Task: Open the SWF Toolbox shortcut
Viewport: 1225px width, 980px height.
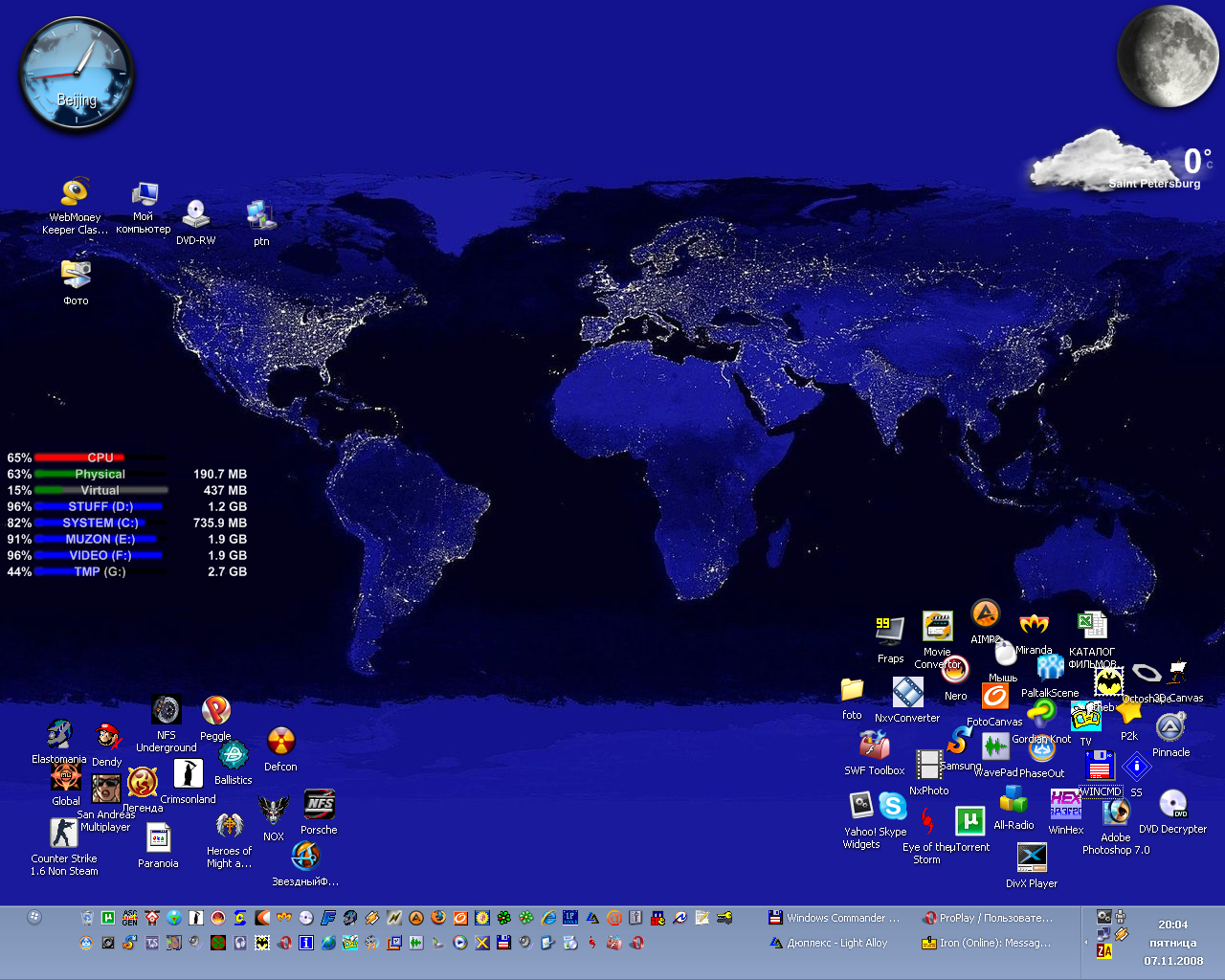Action: pyautogui.click(x=874, y=746)
